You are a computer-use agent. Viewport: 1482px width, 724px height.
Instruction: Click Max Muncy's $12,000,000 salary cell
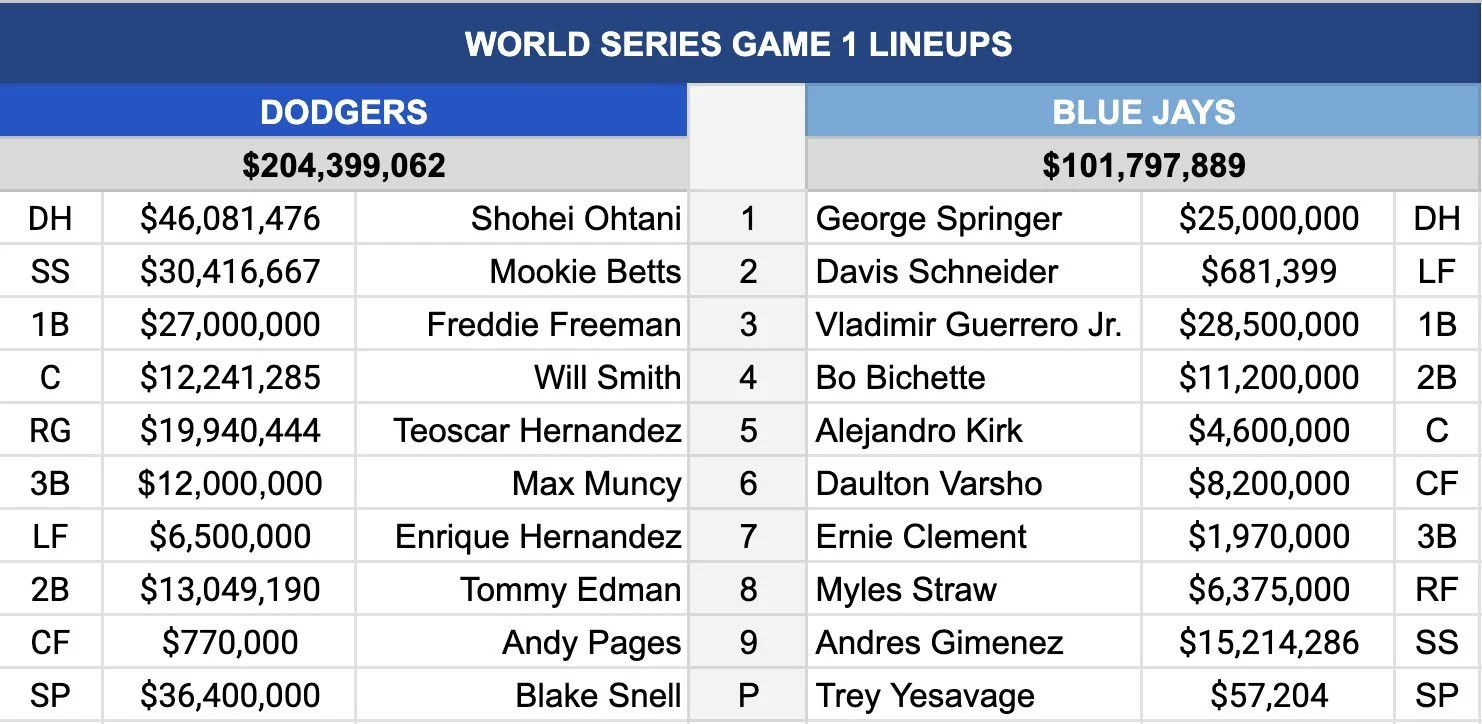(x=230, y=484)
